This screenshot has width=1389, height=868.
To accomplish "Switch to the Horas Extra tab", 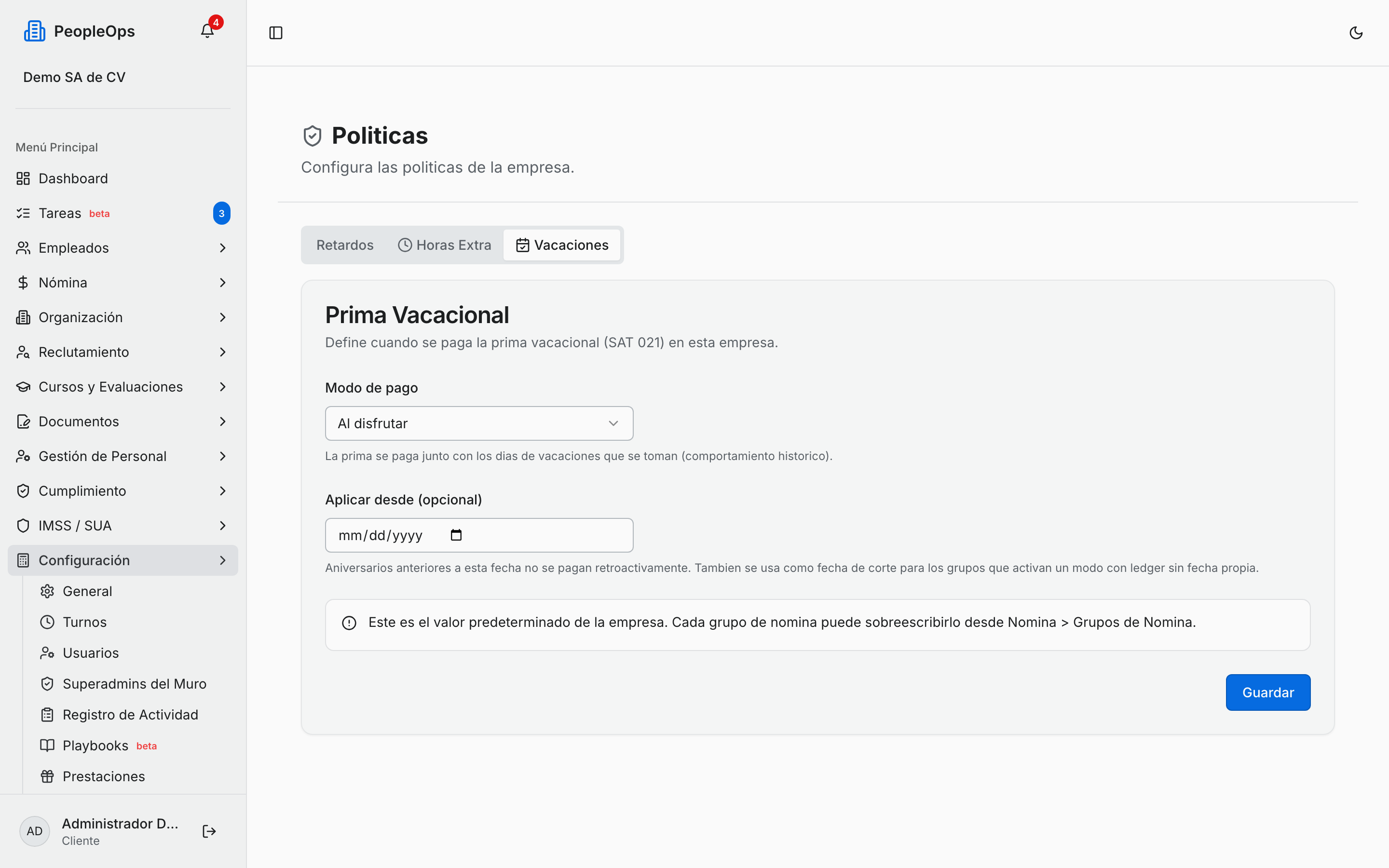I will (x=444, y=245).
